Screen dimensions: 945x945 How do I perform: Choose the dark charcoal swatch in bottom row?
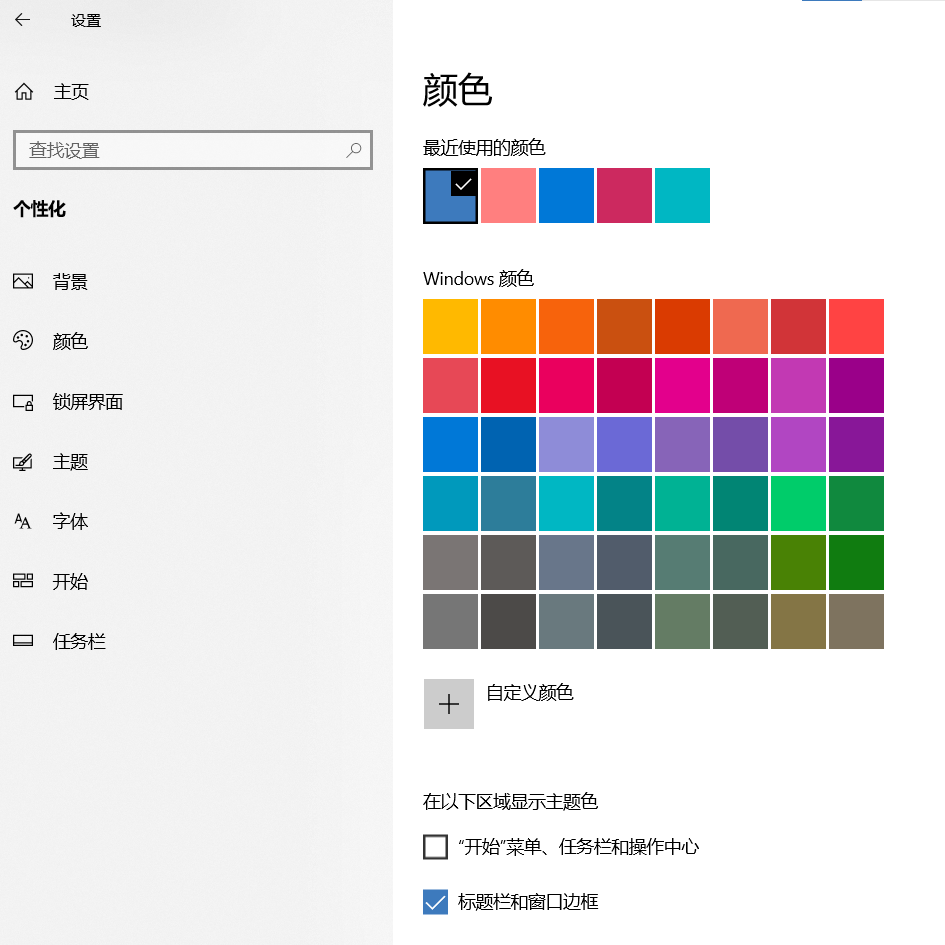pyautogui.click(x=508, y=622)
